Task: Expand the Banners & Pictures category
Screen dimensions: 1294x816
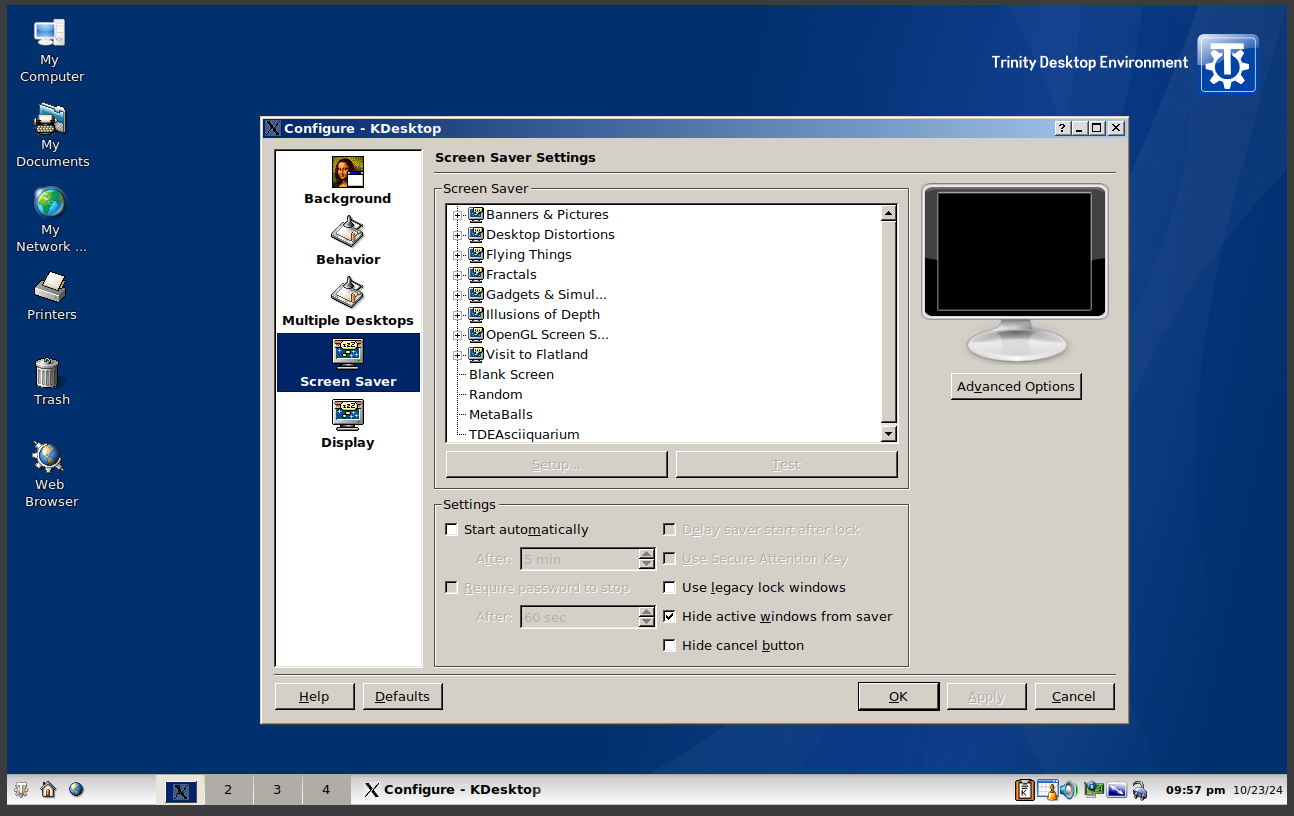Action: point(458,215)
